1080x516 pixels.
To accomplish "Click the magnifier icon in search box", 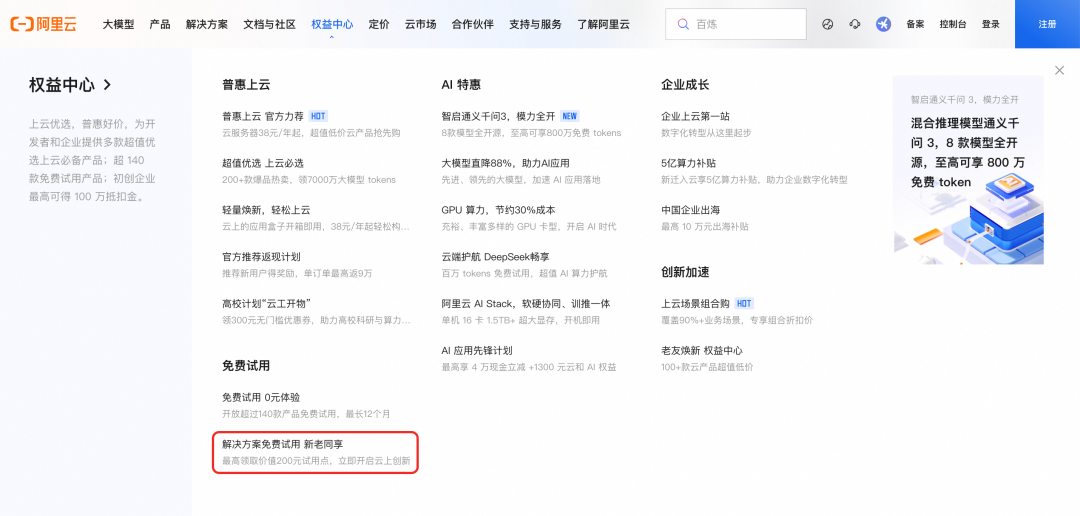I will [683, 24].
